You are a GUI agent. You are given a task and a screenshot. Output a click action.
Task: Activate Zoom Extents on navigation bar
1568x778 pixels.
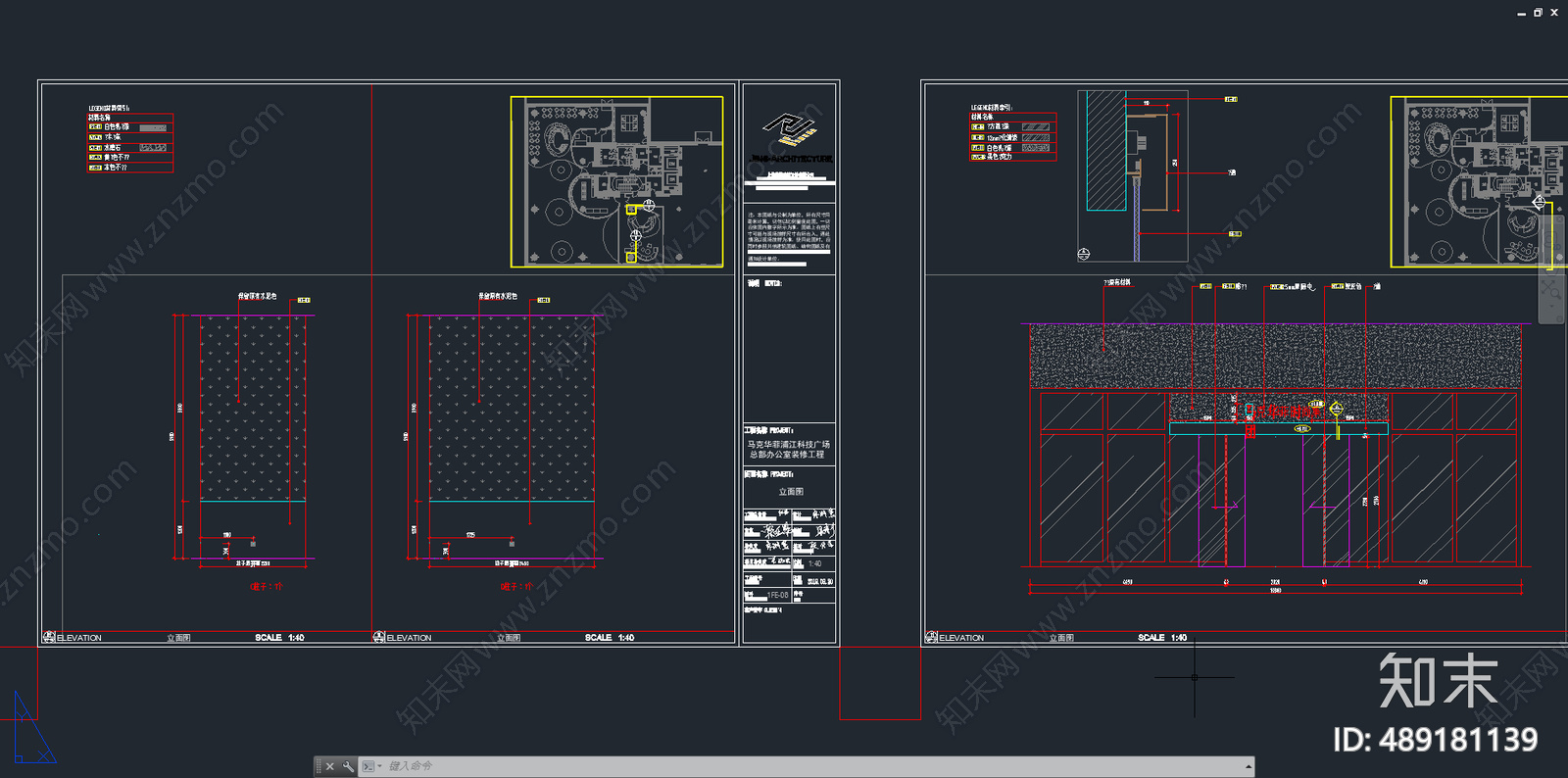pos(1551,288)
